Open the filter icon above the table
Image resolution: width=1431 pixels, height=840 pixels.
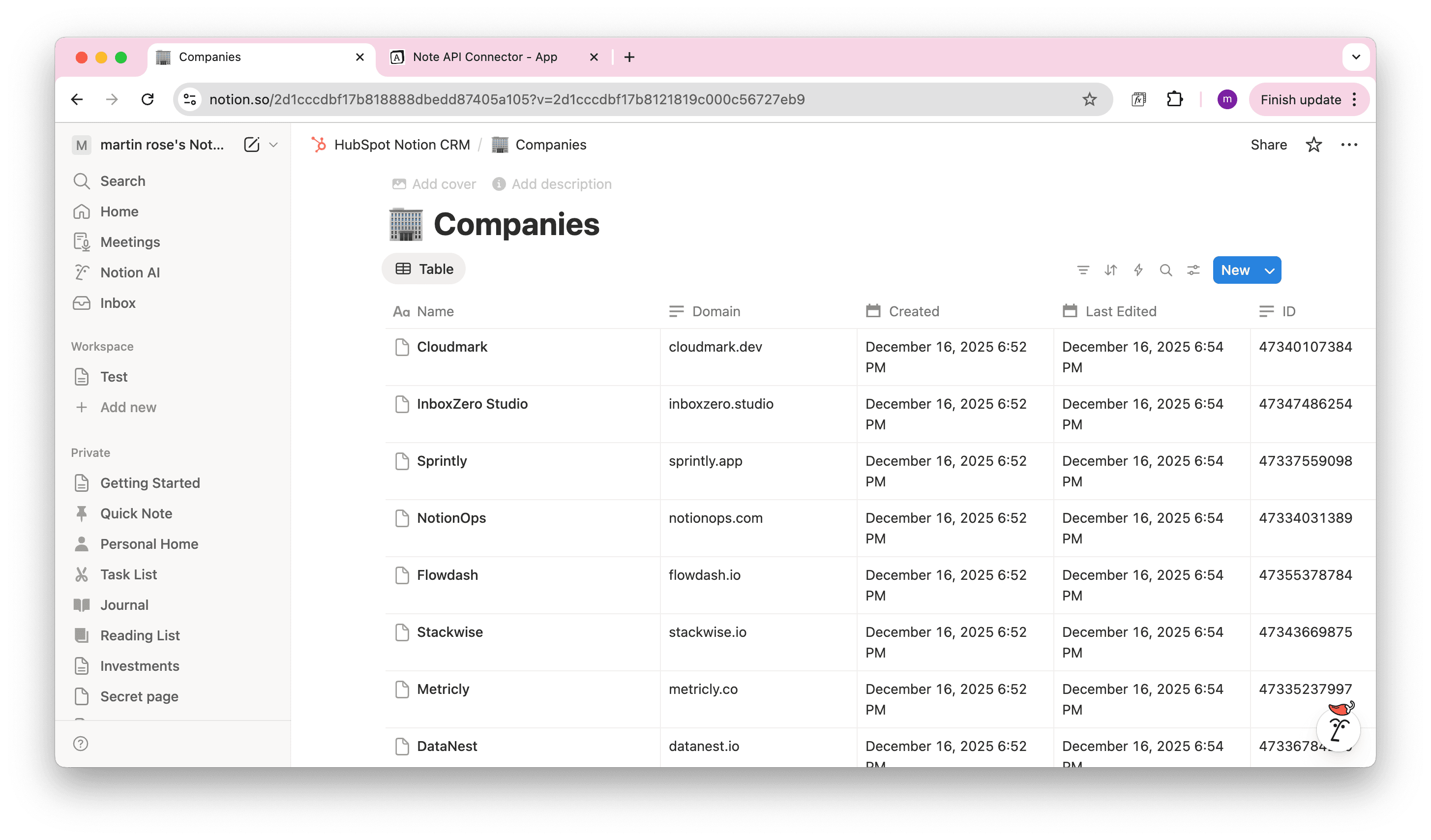coord(1083,270)
